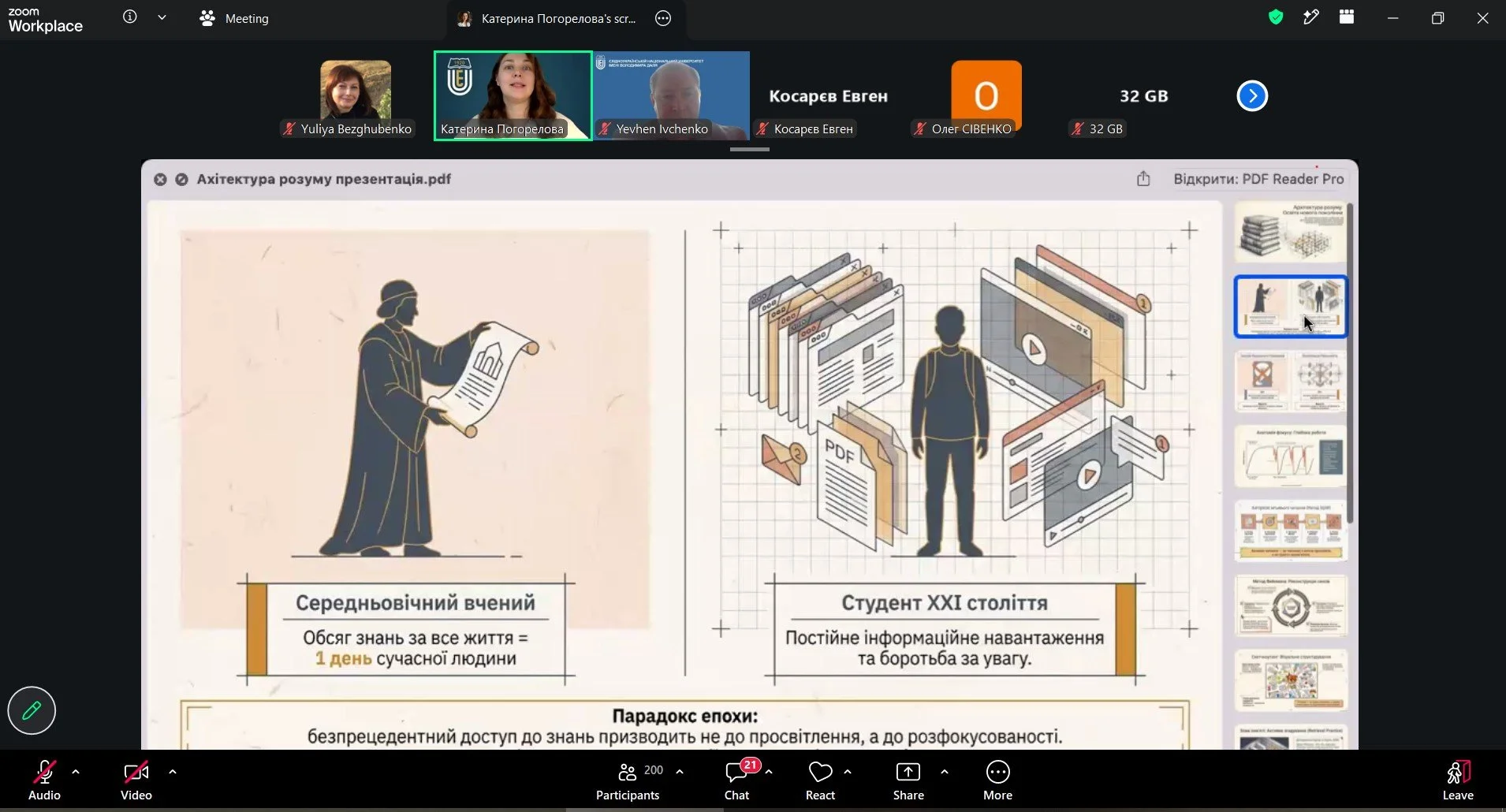The height and width of the screenshot is (812, 1506).
Task: Expand video options caret next to Video
Action: [x=173, y=772]
